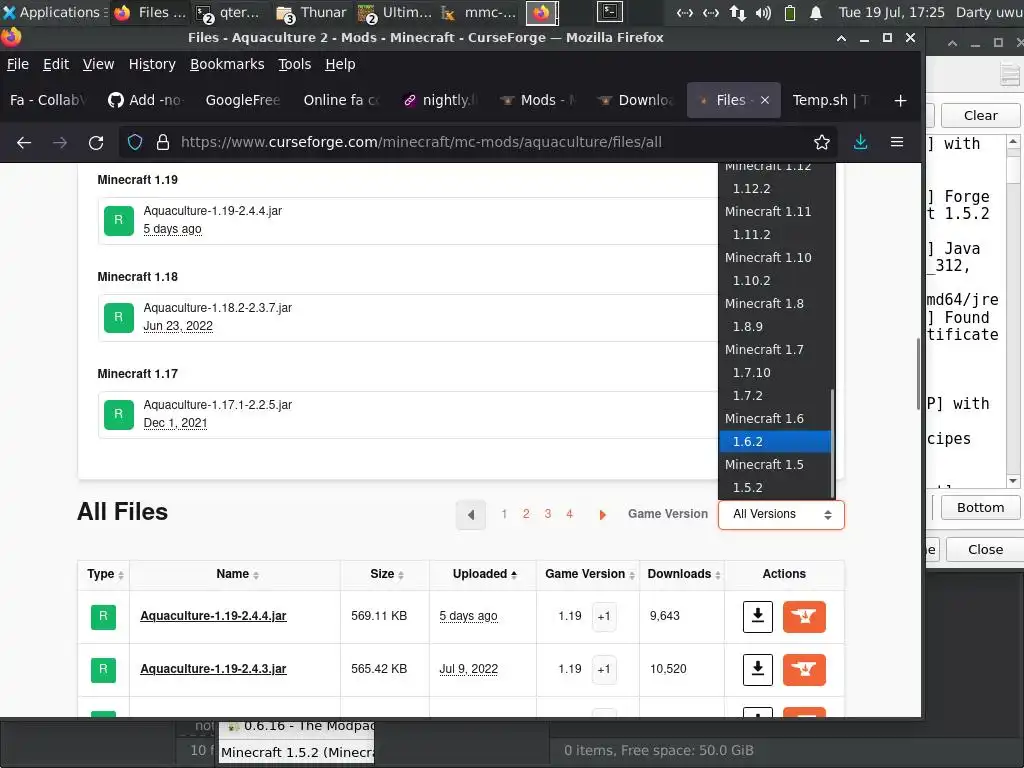View site security padlock info
Screen dimensions: 1024x768
pyautogui.click(x=163, y=142)
